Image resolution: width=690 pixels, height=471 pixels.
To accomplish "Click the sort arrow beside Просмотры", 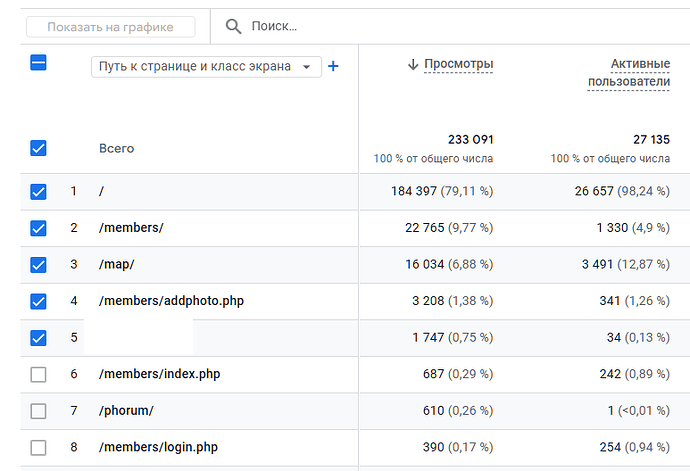I will pos(412,64).
